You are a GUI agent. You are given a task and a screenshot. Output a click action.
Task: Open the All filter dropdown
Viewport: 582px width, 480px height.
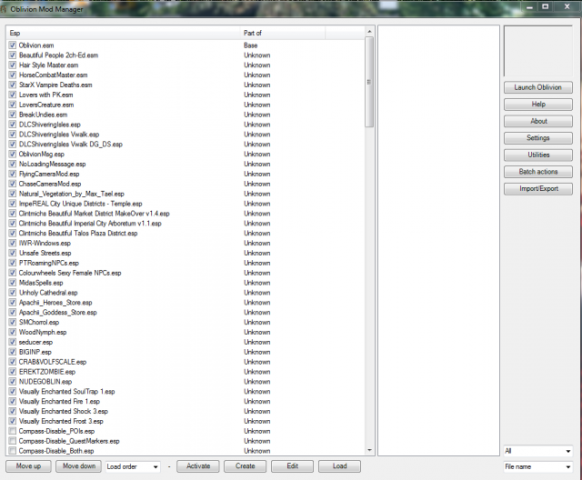538,451
